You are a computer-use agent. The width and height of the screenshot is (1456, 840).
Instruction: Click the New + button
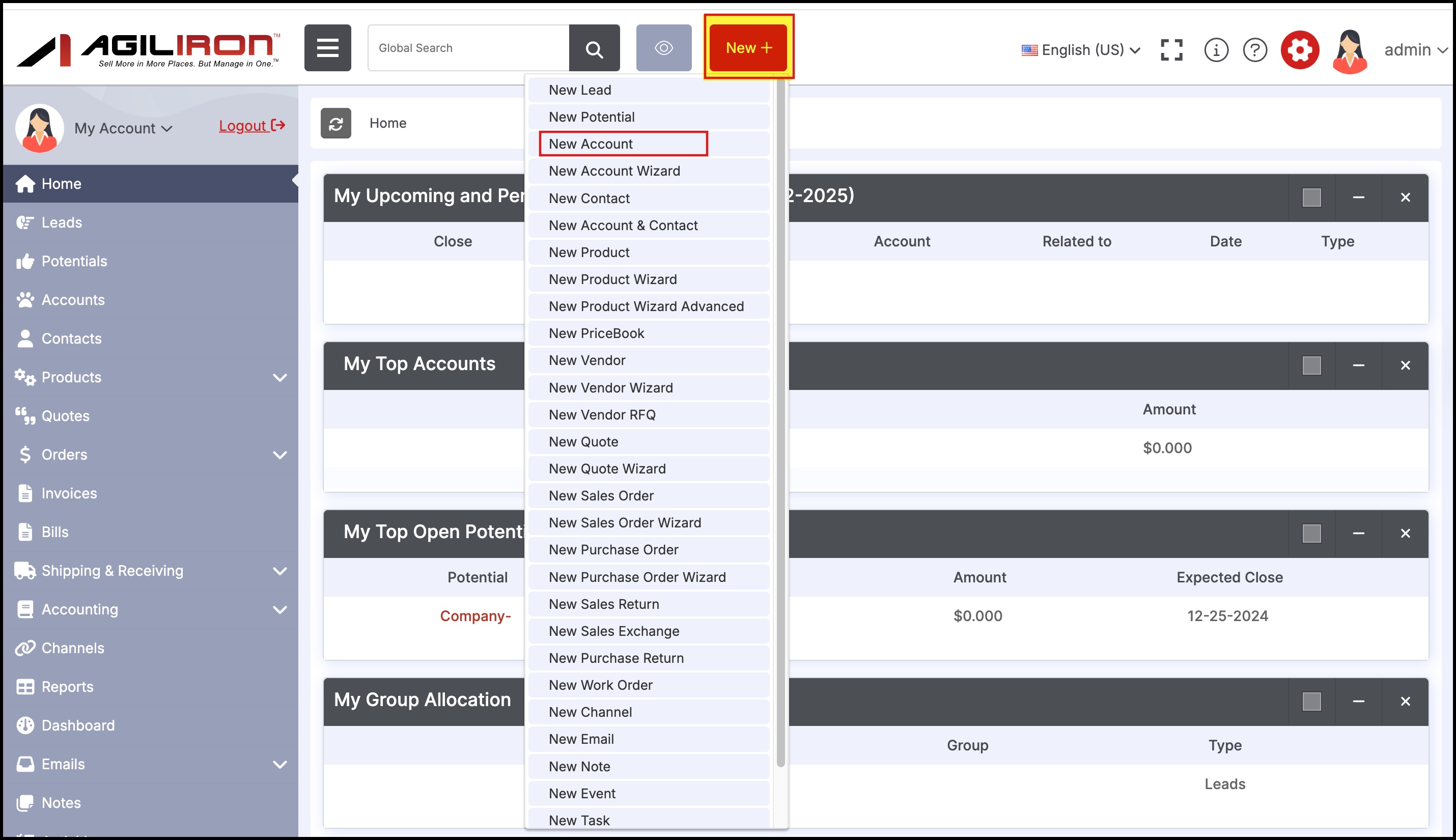(x=749, y=48)
